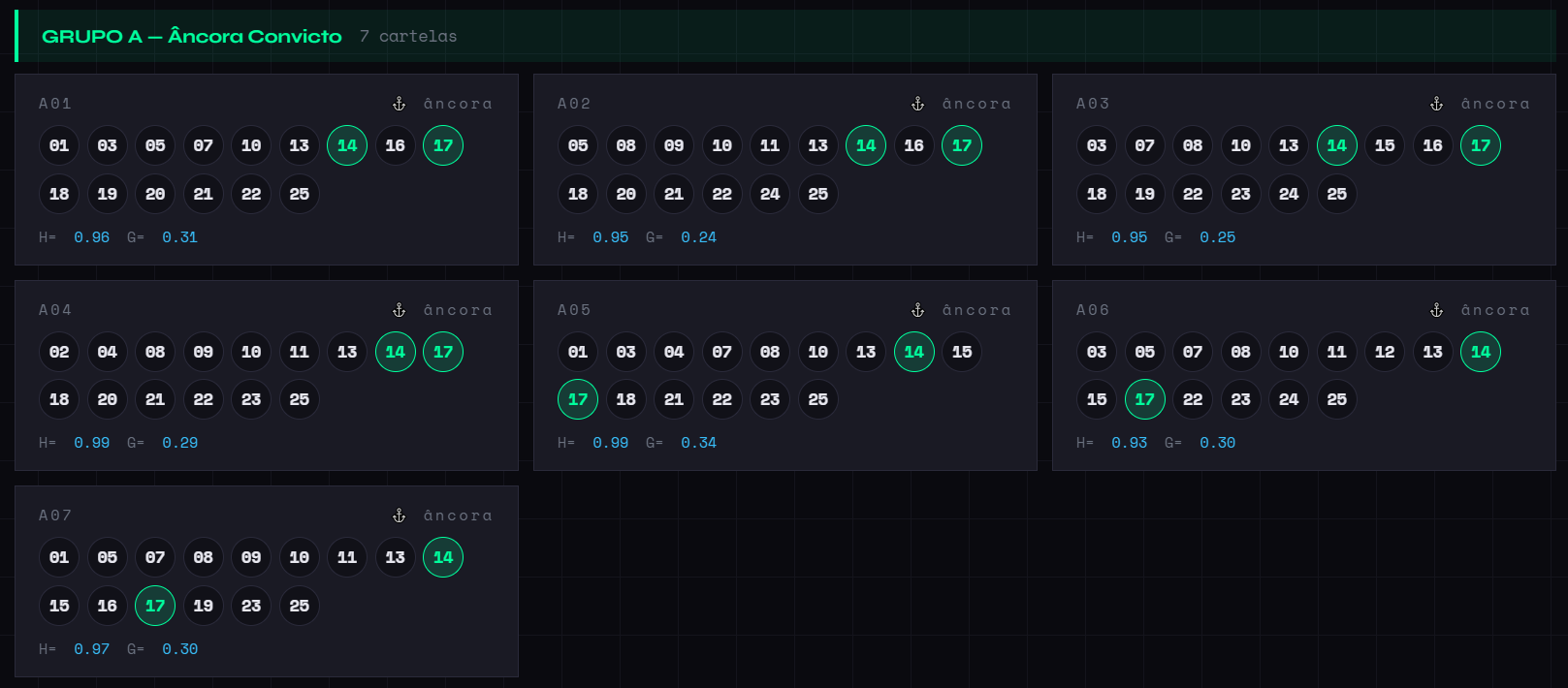Click the G value 0.30 in card A06
Image resolution: width=1568 pixels, height=688 pixels.
(1217, 443)
